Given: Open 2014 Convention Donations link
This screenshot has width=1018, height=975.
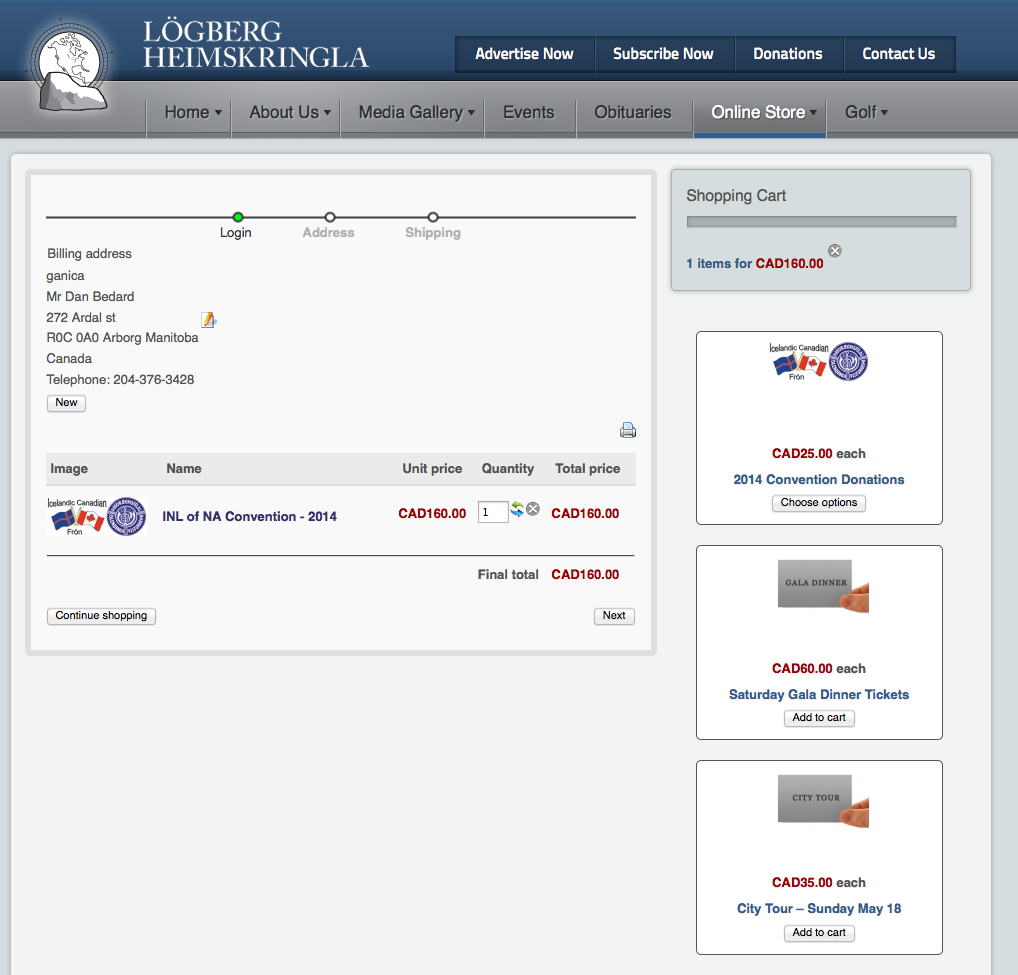Looking at the screenshot, I should click(819, 479).
